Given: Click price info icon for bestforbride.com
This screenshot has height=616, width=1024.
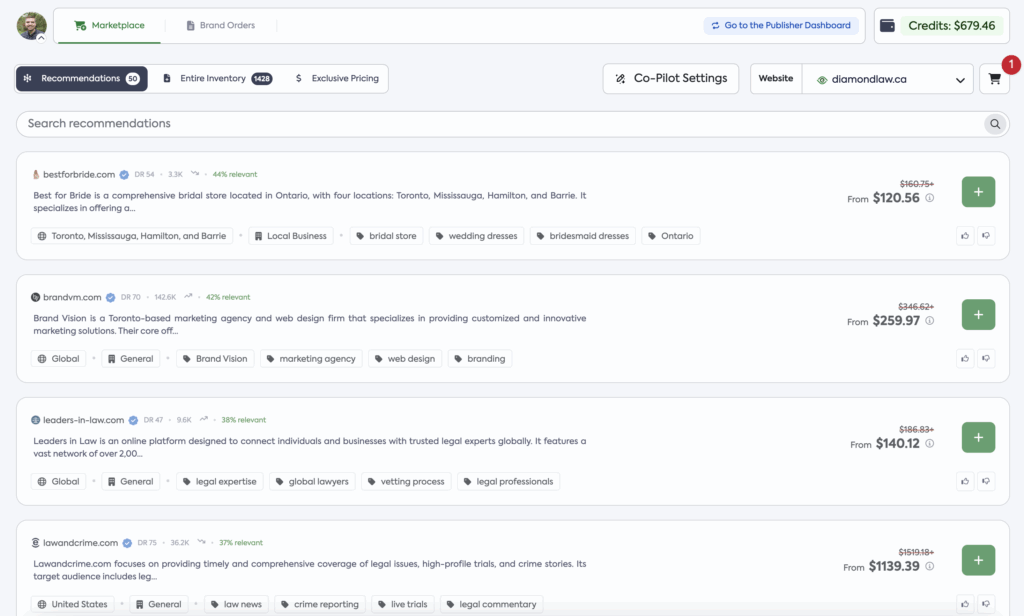Looking at the screenshot, I should [x=929, y=198].
